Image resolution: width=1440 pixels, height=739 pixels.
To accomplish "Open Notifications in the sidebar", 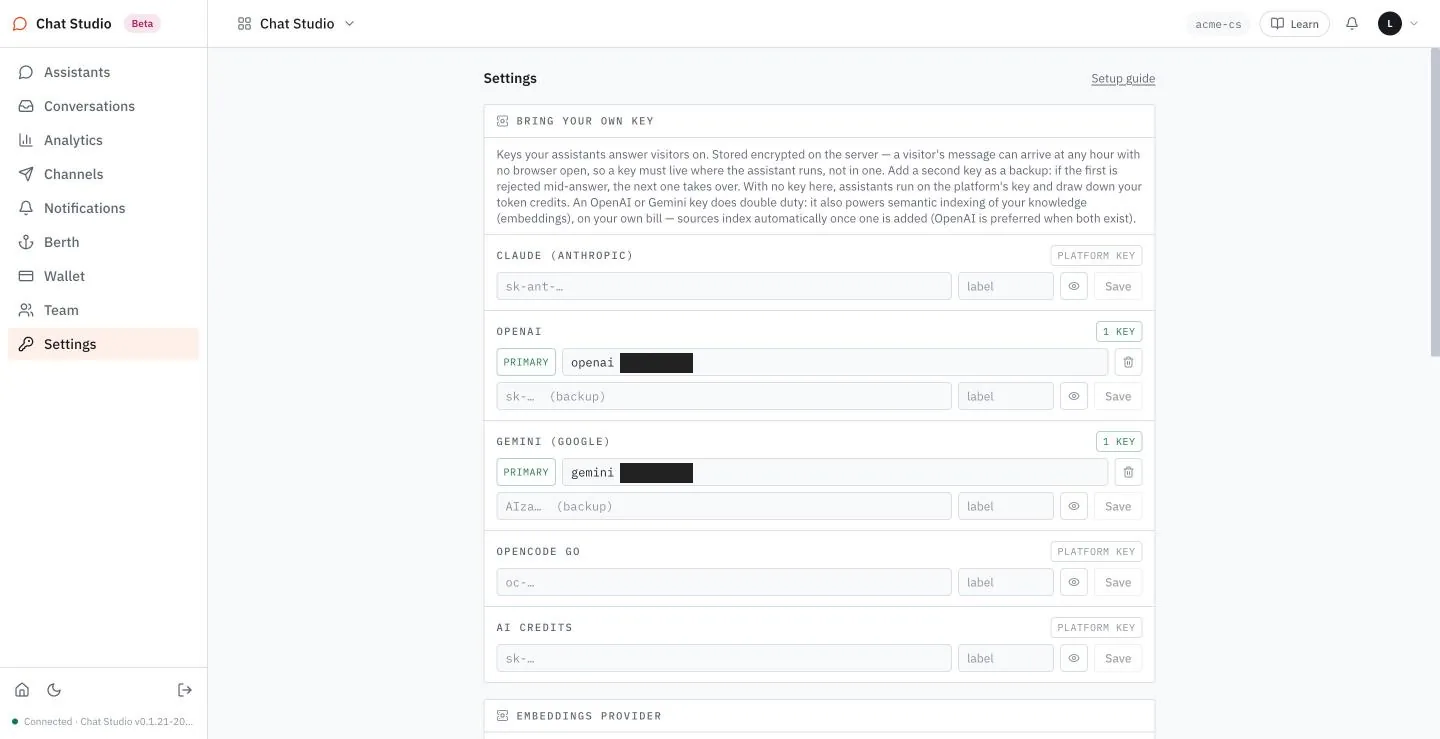I will click(x=104, y=208).
